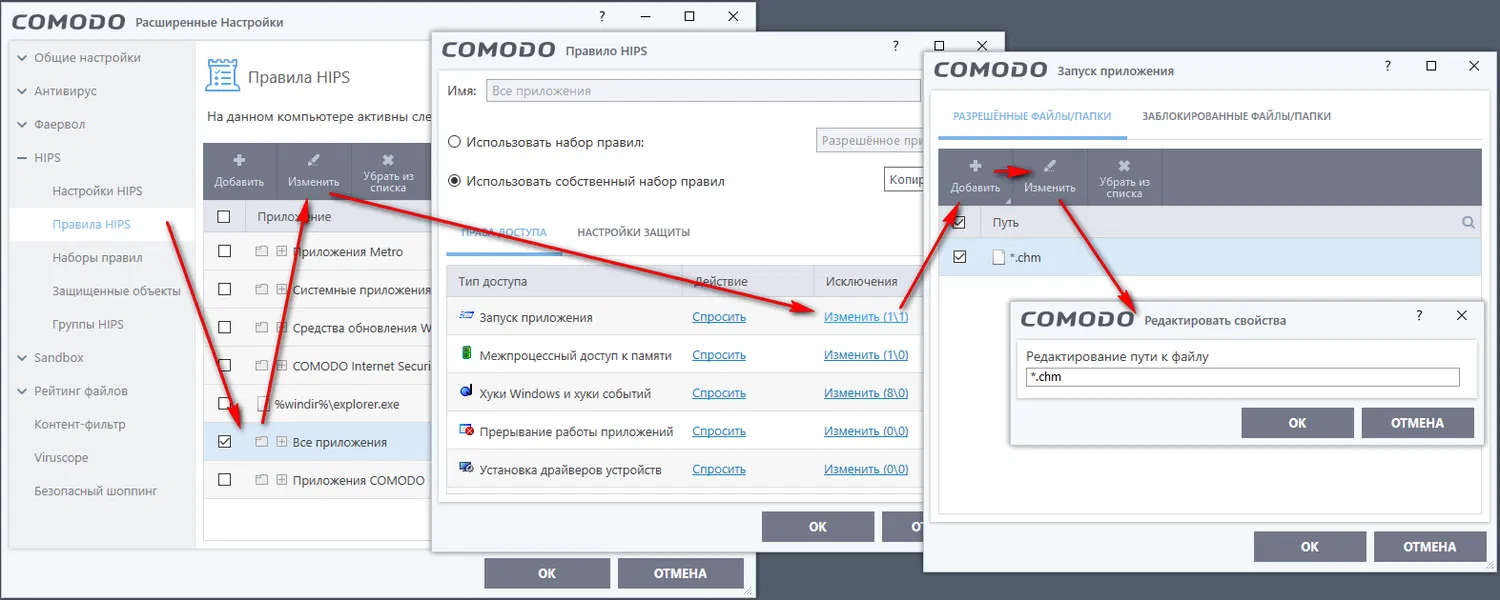Expand the Приложения Metro group with its plus sign
The width and height of the screenshot is (1500, 600).
click(282, 252)
